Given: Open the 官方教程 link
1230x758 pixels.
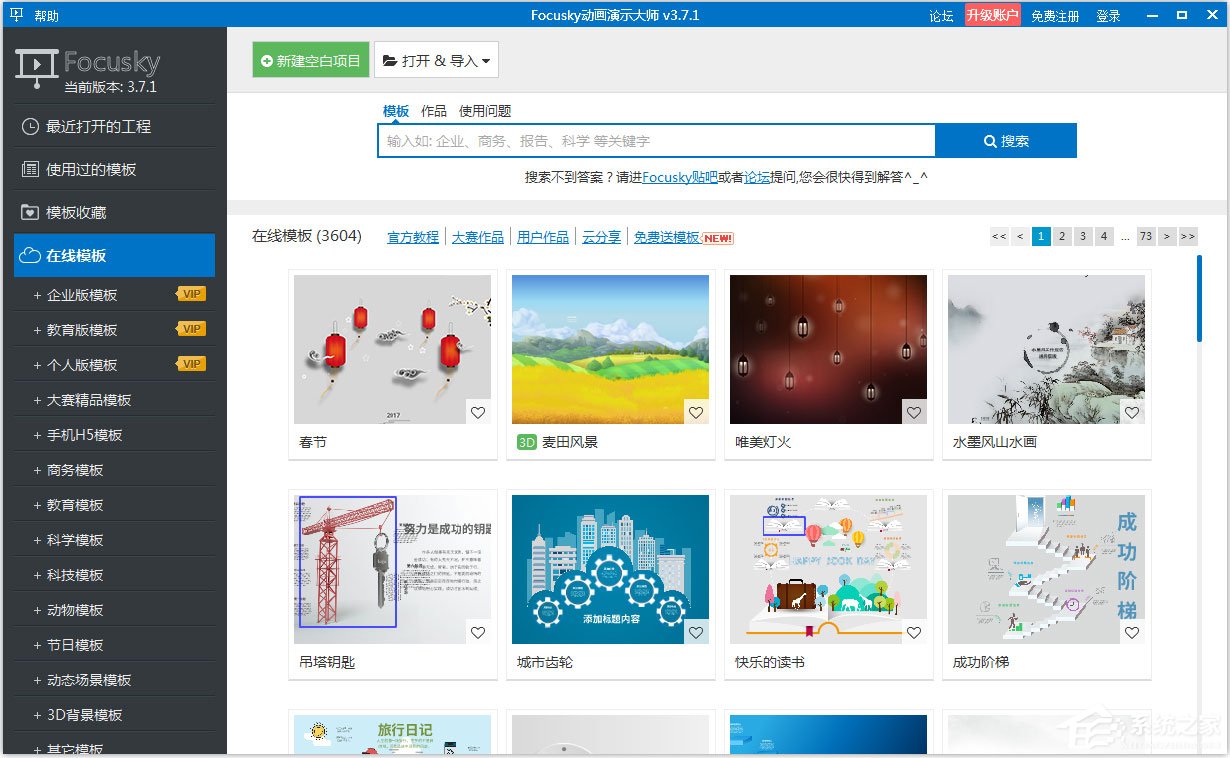Looking at the screenshot, I should point(413,237).
